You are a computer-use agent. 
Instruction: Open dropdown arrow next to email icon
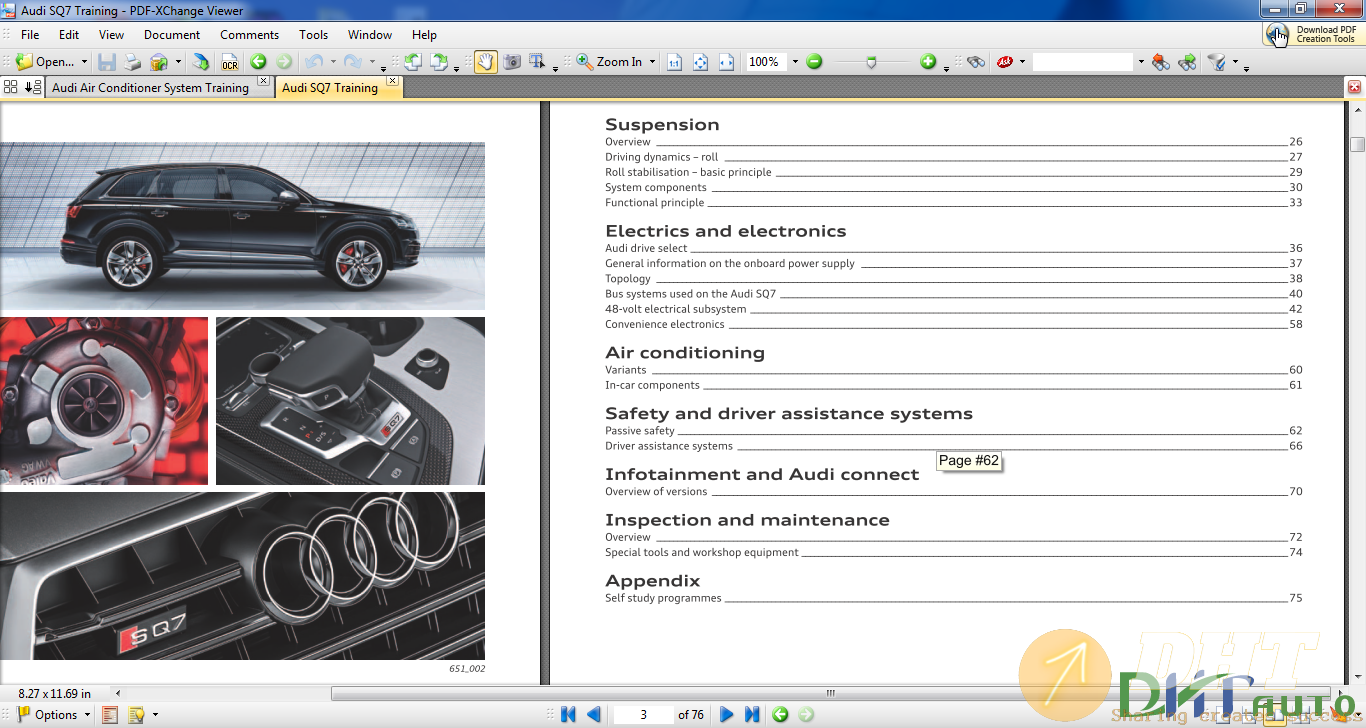pos(177,62)
